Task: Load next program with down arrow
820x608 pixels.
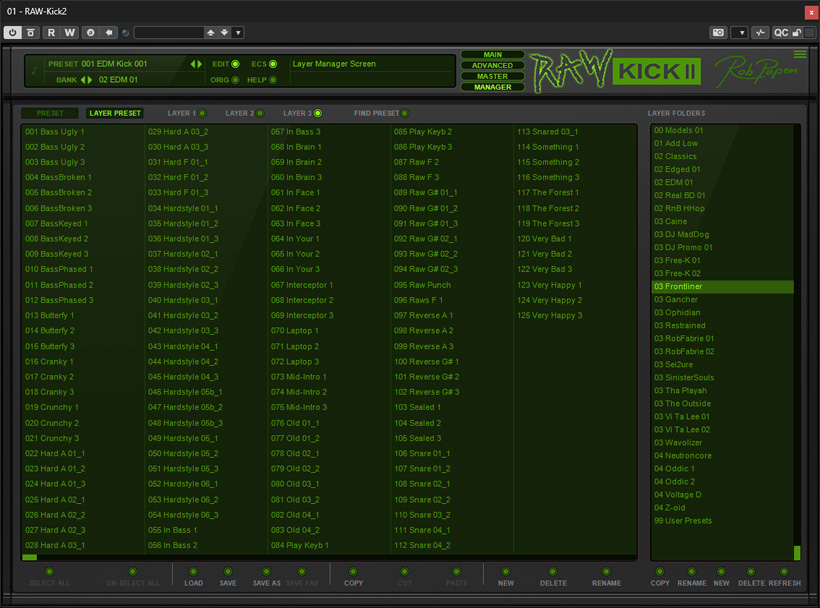Action: click(x=224, y=32)
